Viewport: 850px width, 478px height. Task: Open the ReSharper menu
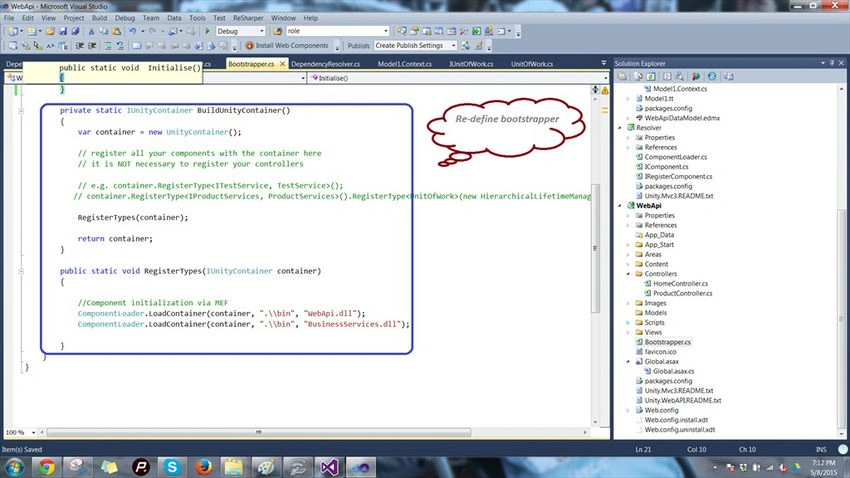pyautogui.click(x=248, y=18)
